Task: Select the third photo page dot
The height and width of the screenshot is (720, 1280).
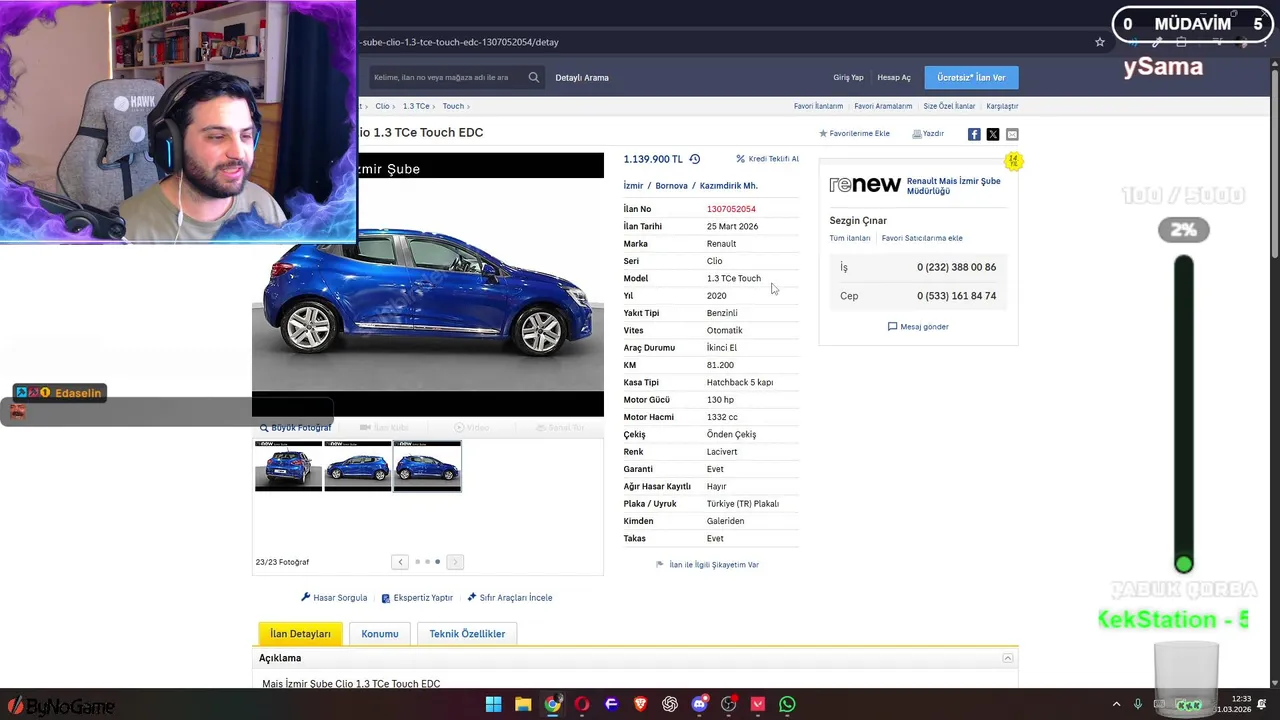Action: 437,562
